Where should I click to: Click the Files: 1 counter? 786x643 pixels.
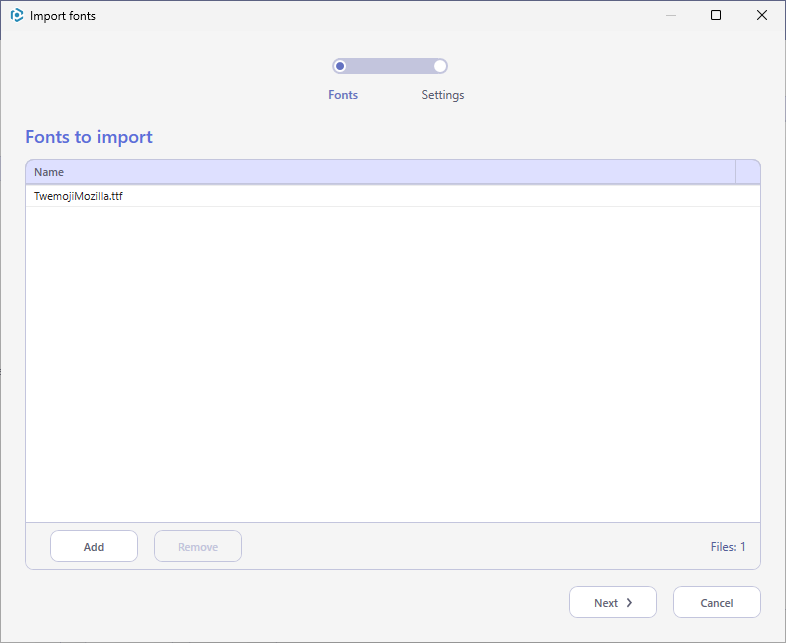[728, 547]
